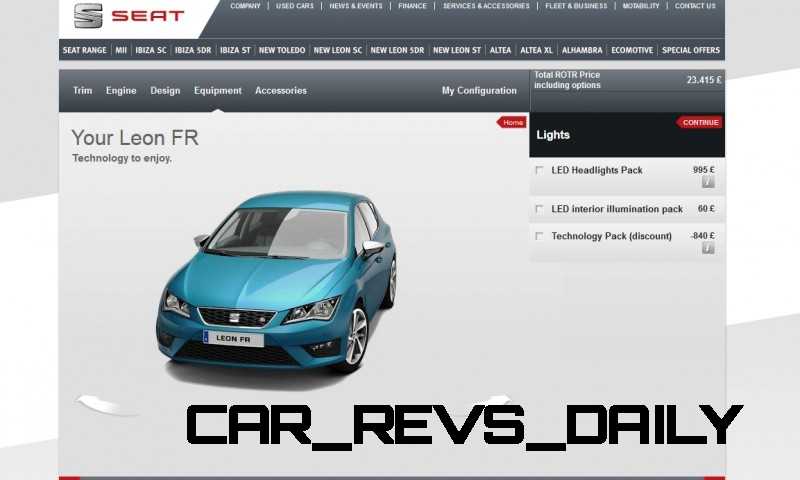View My Configuration
Image resolution: width=800 pixels, height=480 pixels.
tap(479, 90)
